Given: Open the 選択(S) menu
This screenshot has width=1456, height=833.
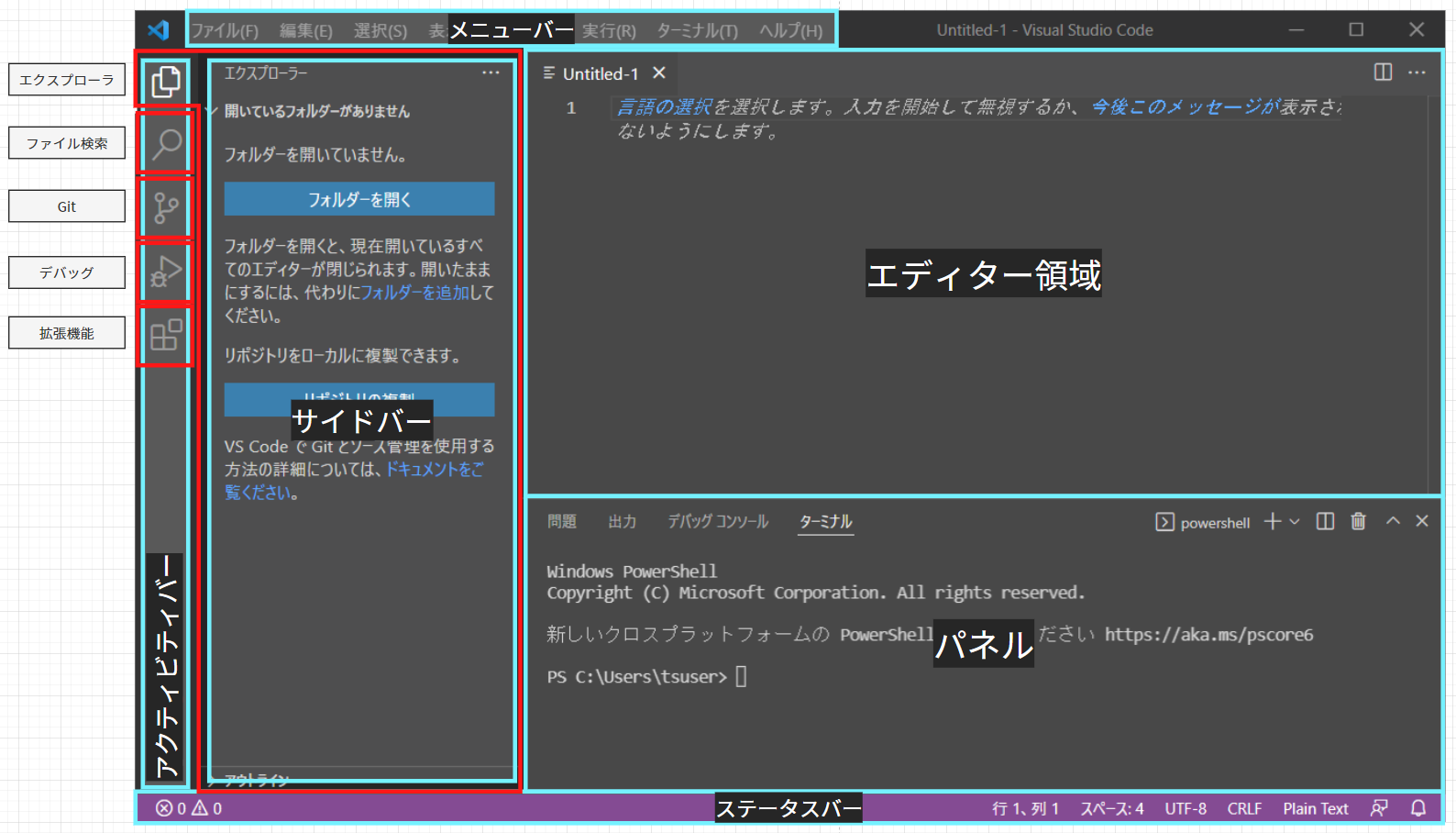Looking at the screenshot, I should 381,30.
